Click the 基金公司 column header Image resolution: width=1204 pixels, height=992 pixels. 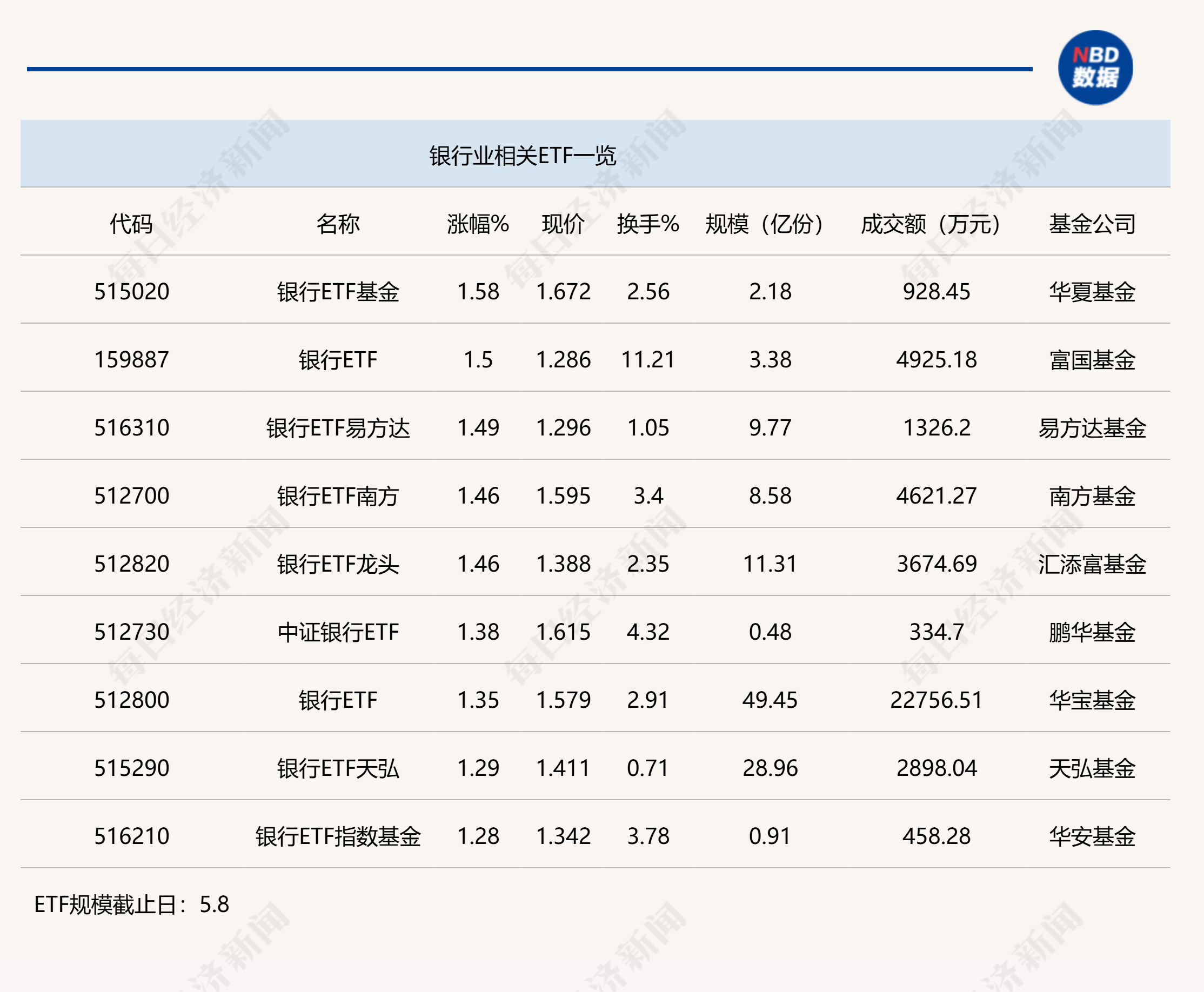[1092, 224]
